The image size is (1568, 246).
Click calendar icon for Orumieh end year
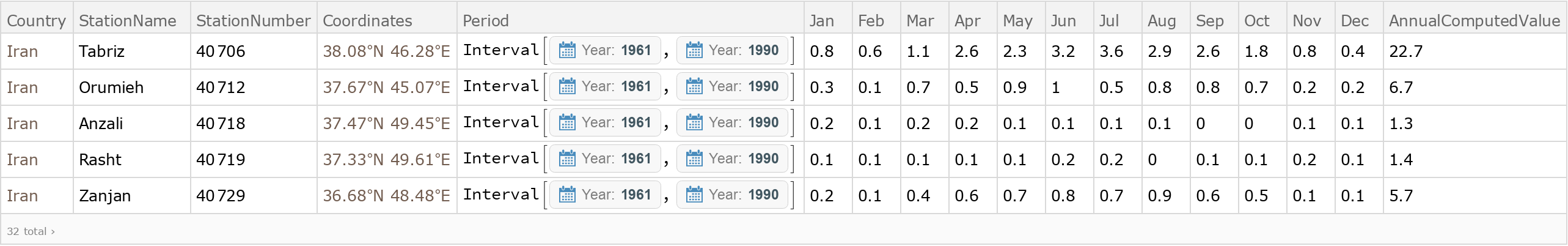tap(694, 86)
